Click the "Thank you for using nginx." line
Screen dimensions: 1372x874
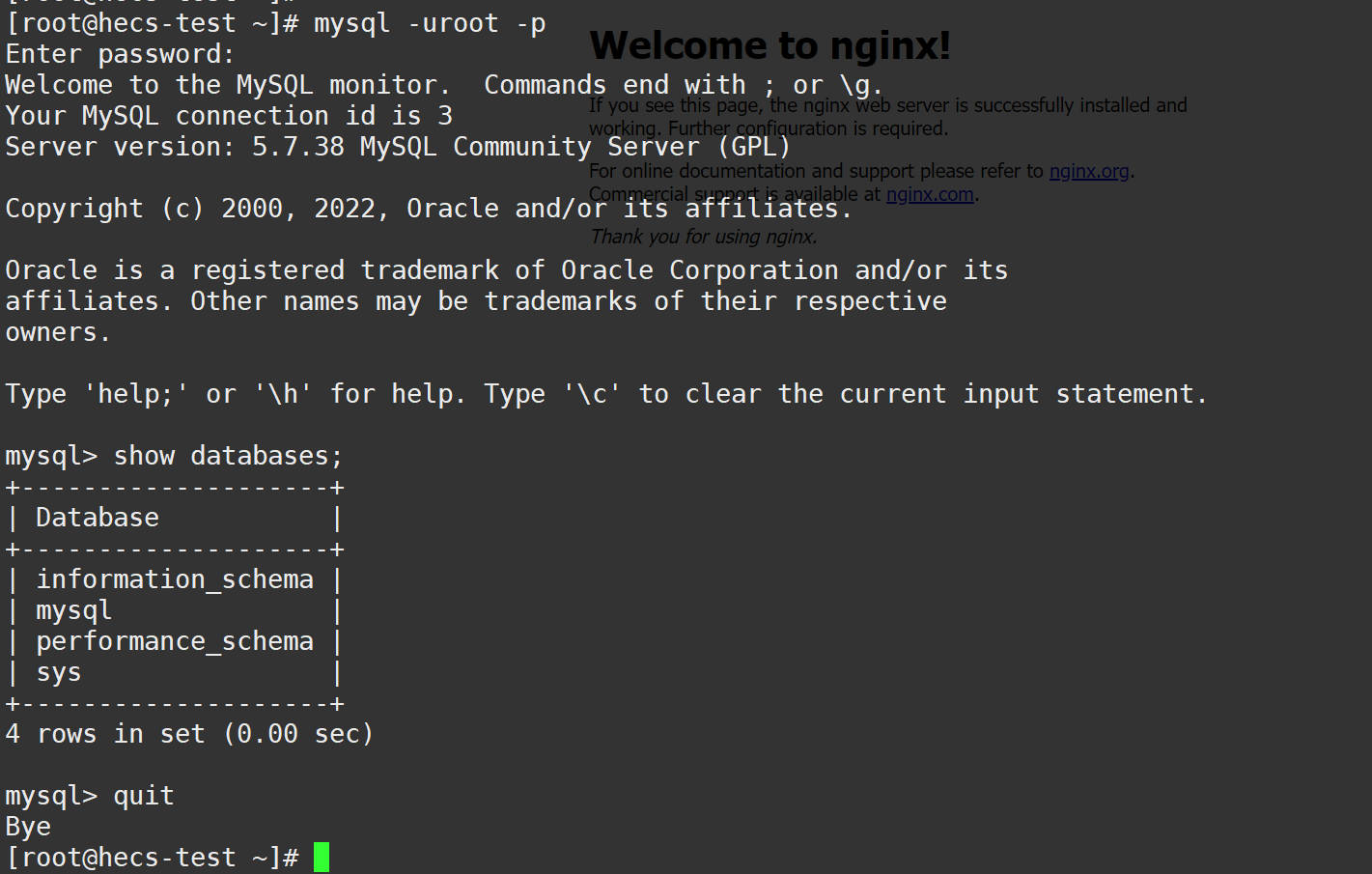pyautogui.click(x=703, y=237)
